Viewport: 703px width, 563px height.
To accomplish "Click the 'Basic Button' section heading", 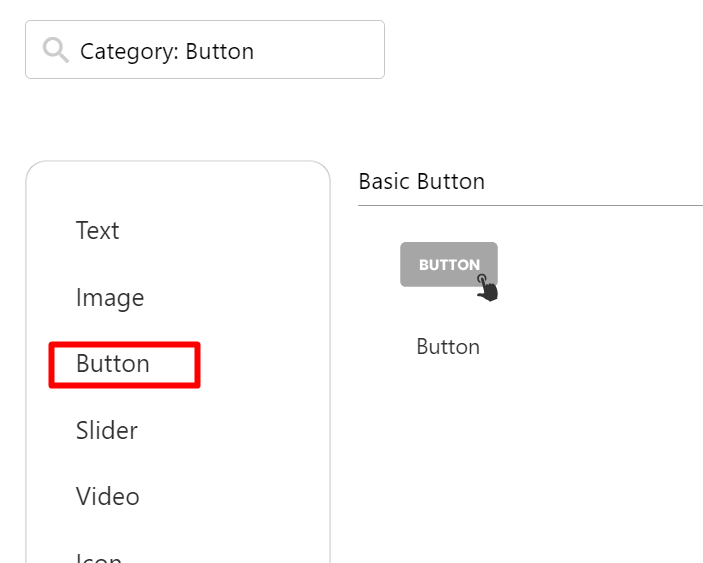I will point(421,182).
